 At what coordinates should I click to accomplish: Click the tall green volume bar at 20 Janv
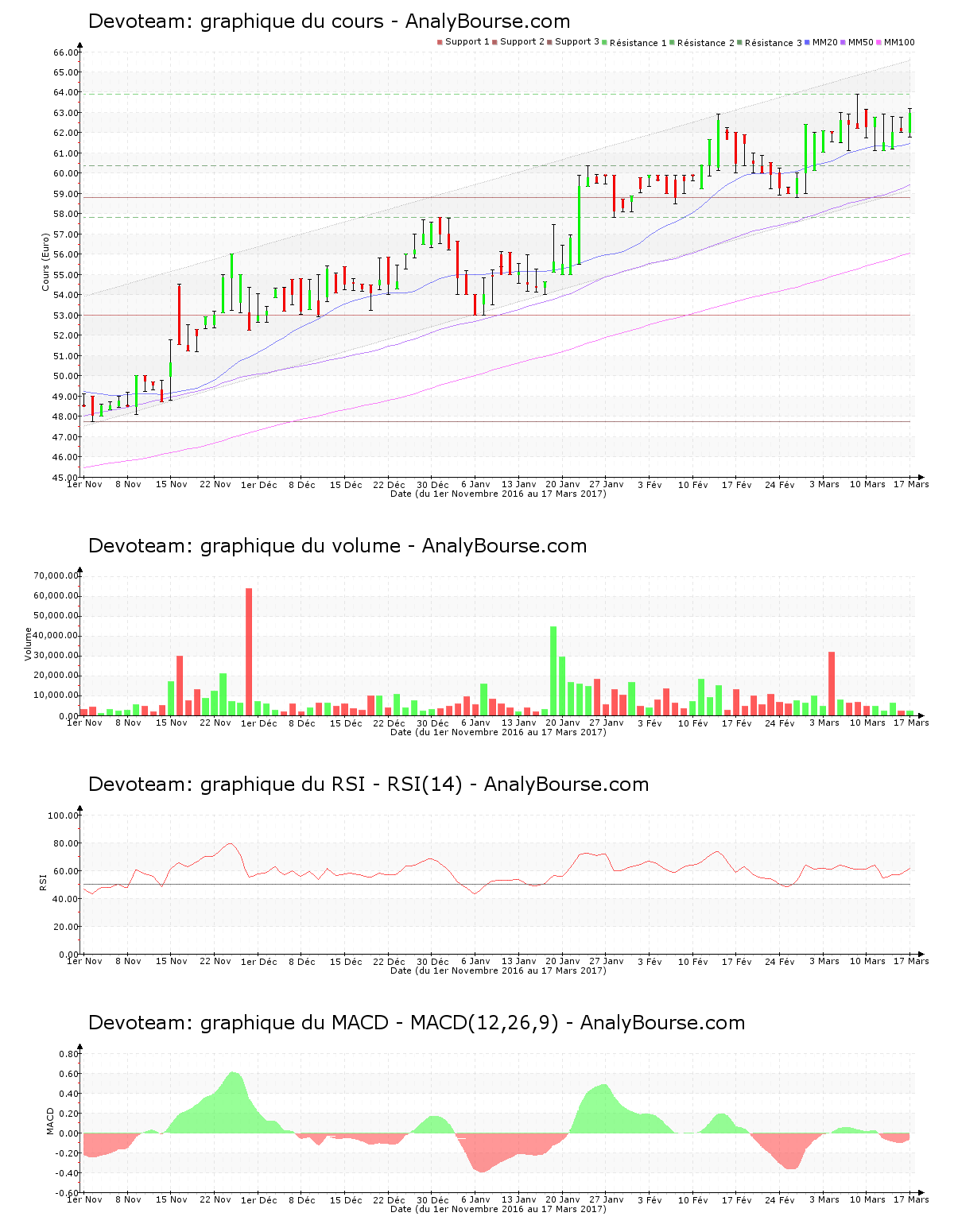point(553,671)
